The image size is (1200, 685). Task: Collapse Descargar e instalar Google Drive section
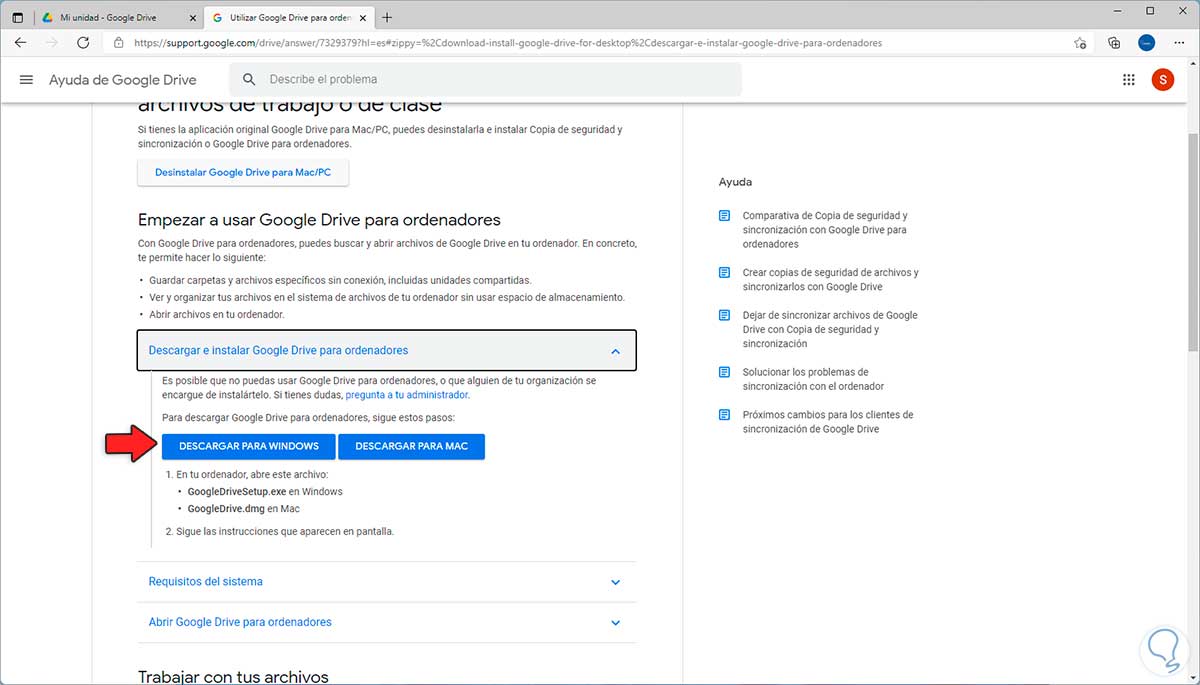click(615, 351)
